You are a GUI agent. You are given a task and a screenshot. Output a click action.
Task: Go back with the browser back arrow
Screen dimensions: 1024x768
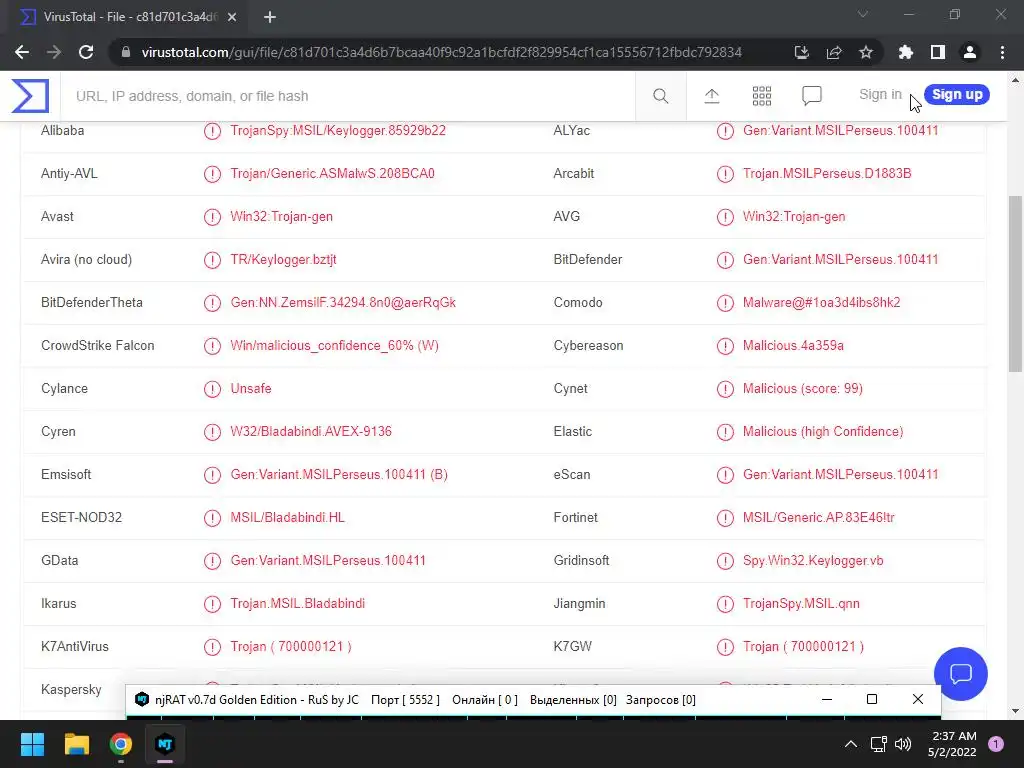22,52
